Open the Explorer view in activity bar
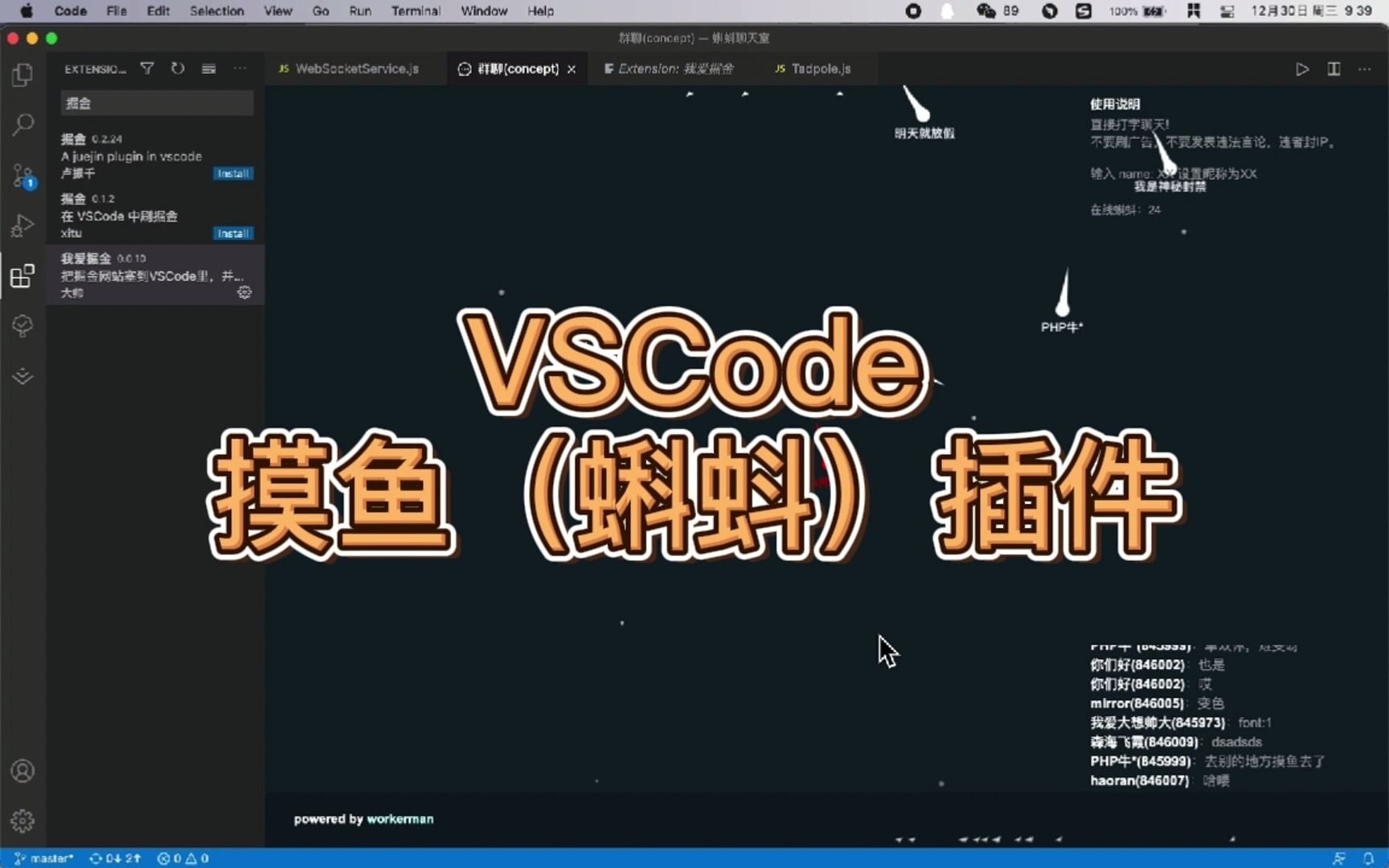The height and width of the screenshot is (868, 1389). click(x=23, y=75)
